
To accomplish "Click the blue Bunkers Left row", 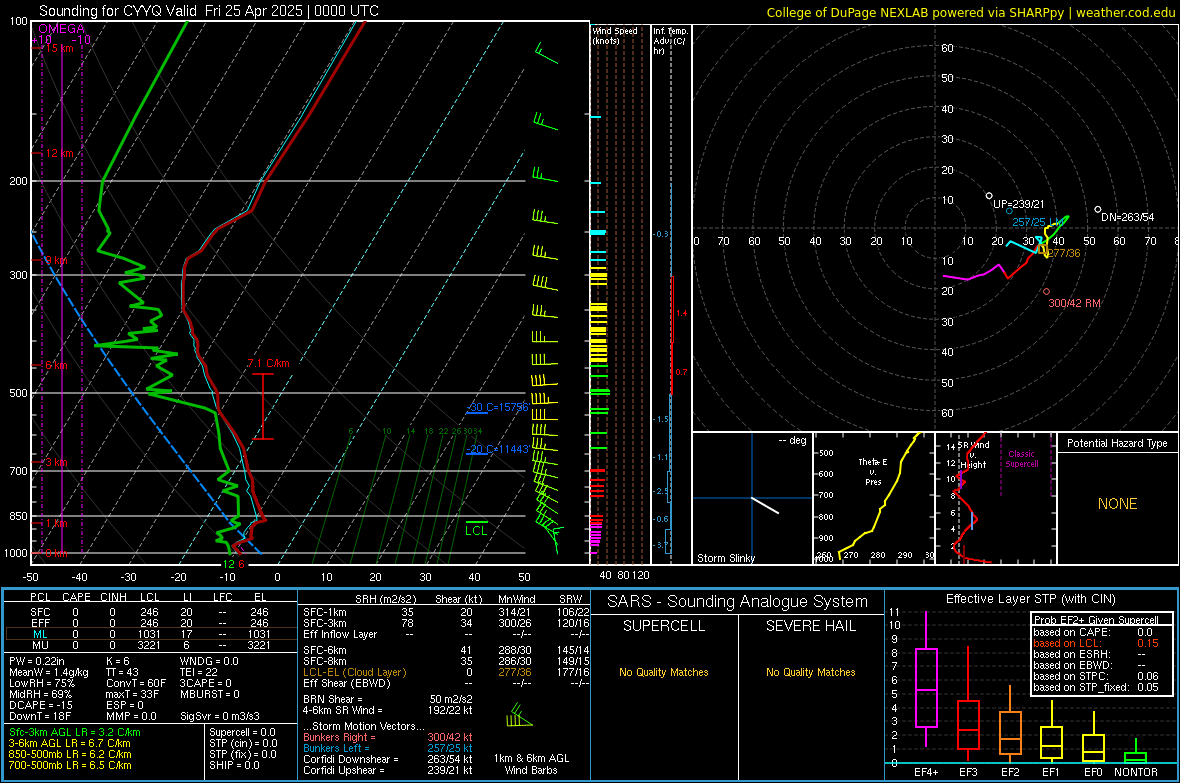I will 388,748.
